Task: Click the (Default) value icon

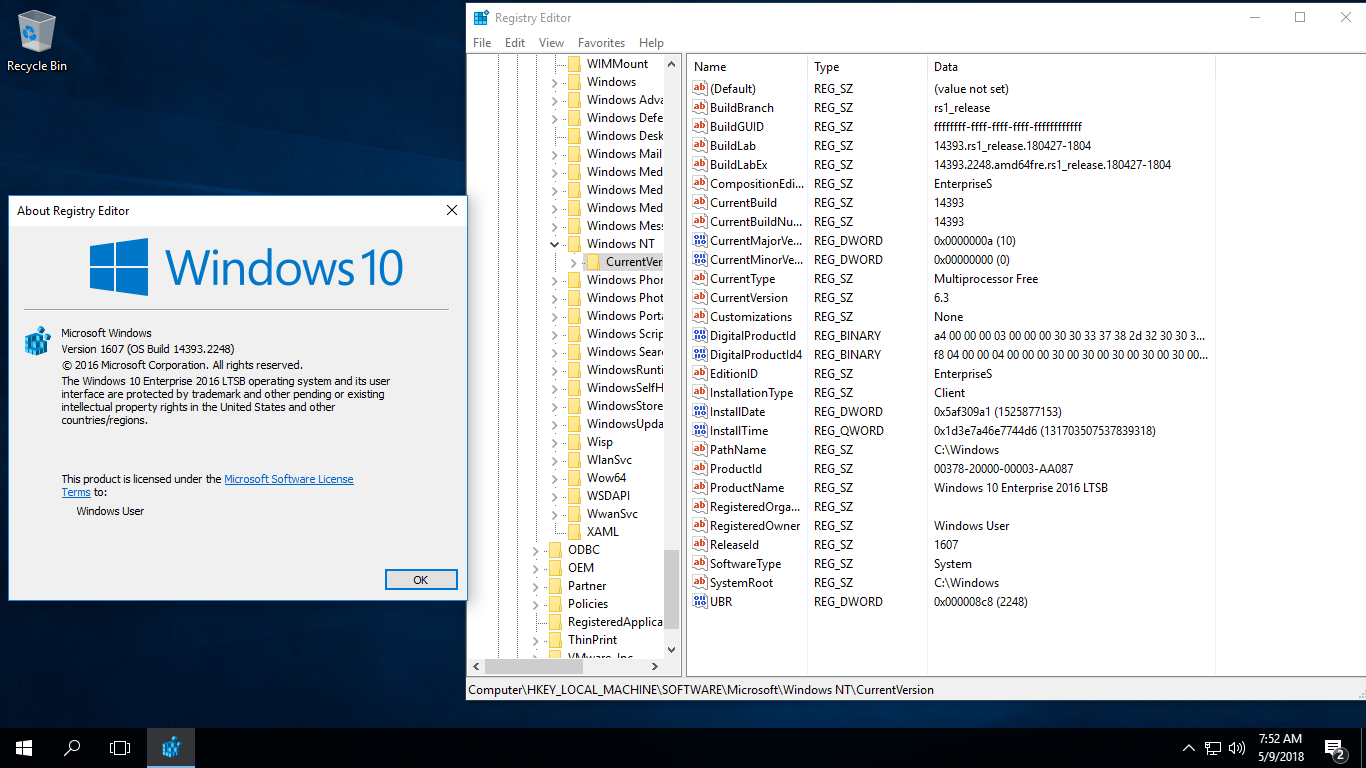Action: point(700,89)
